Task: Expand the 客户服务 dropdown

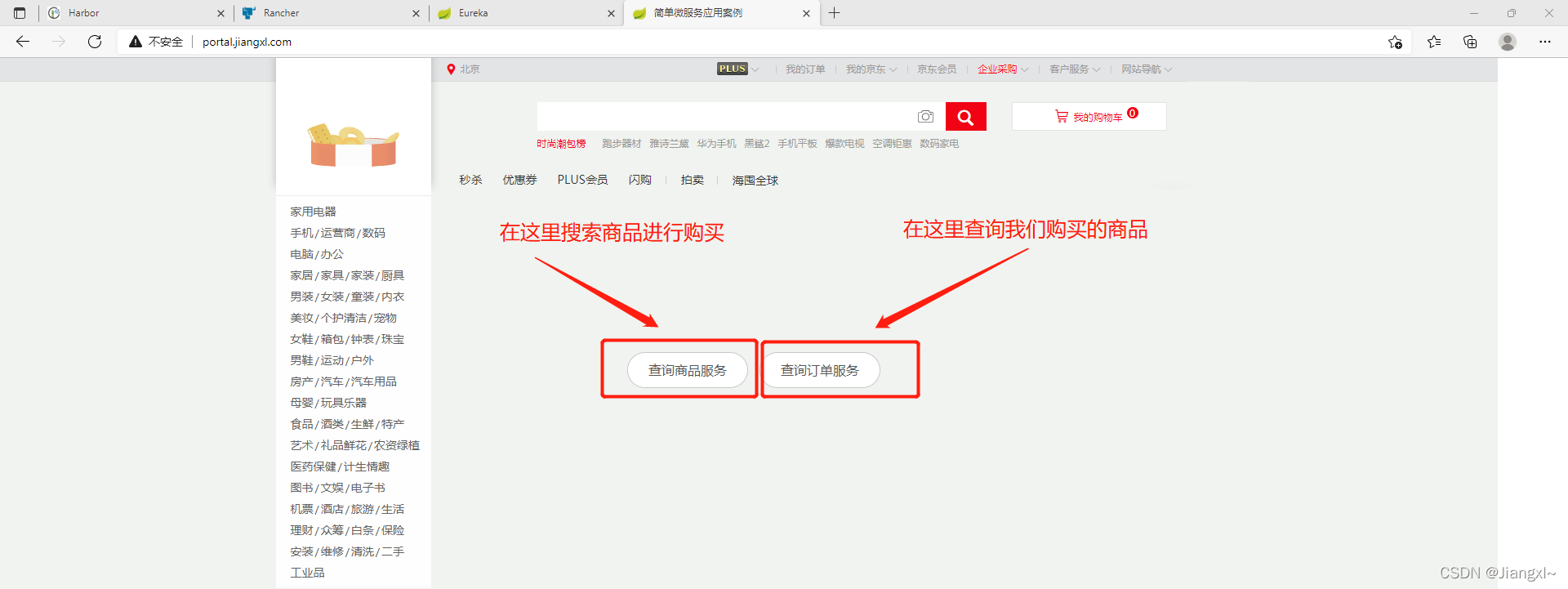Action: click(1075, 69)
